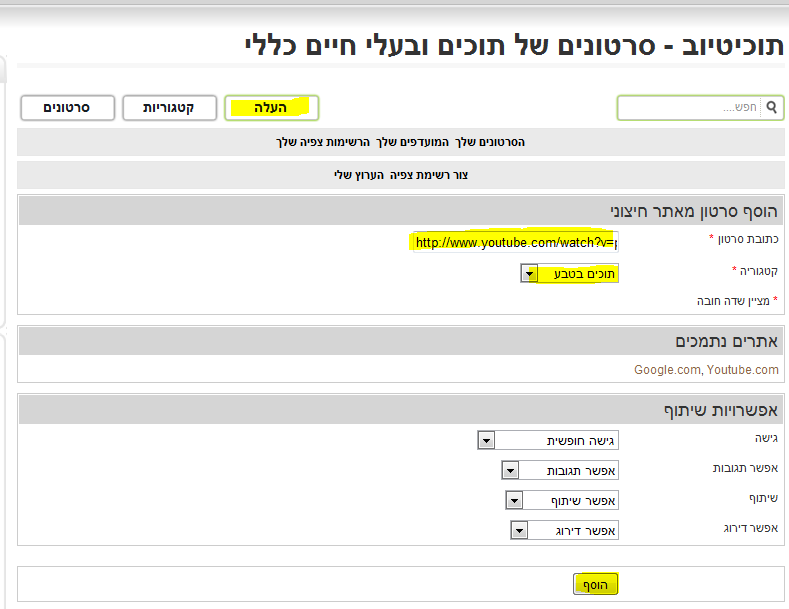Viewport: 789px width, 609px height.
Task: Expand the קטגוריה dropdown showing תוכים בטבע
Action: [x=570, y=273]
